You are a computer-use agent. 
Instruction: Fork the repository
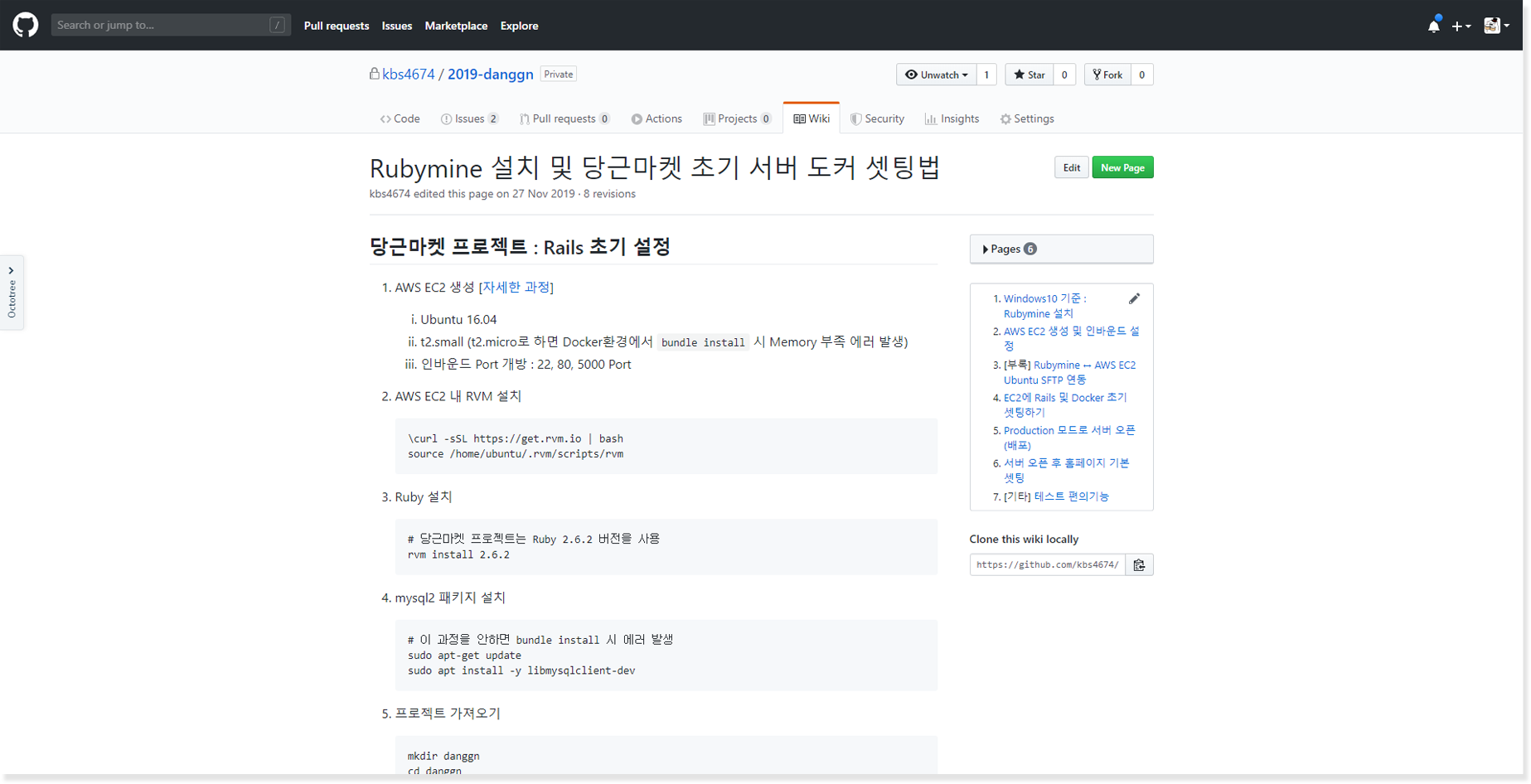point(1107,75)
